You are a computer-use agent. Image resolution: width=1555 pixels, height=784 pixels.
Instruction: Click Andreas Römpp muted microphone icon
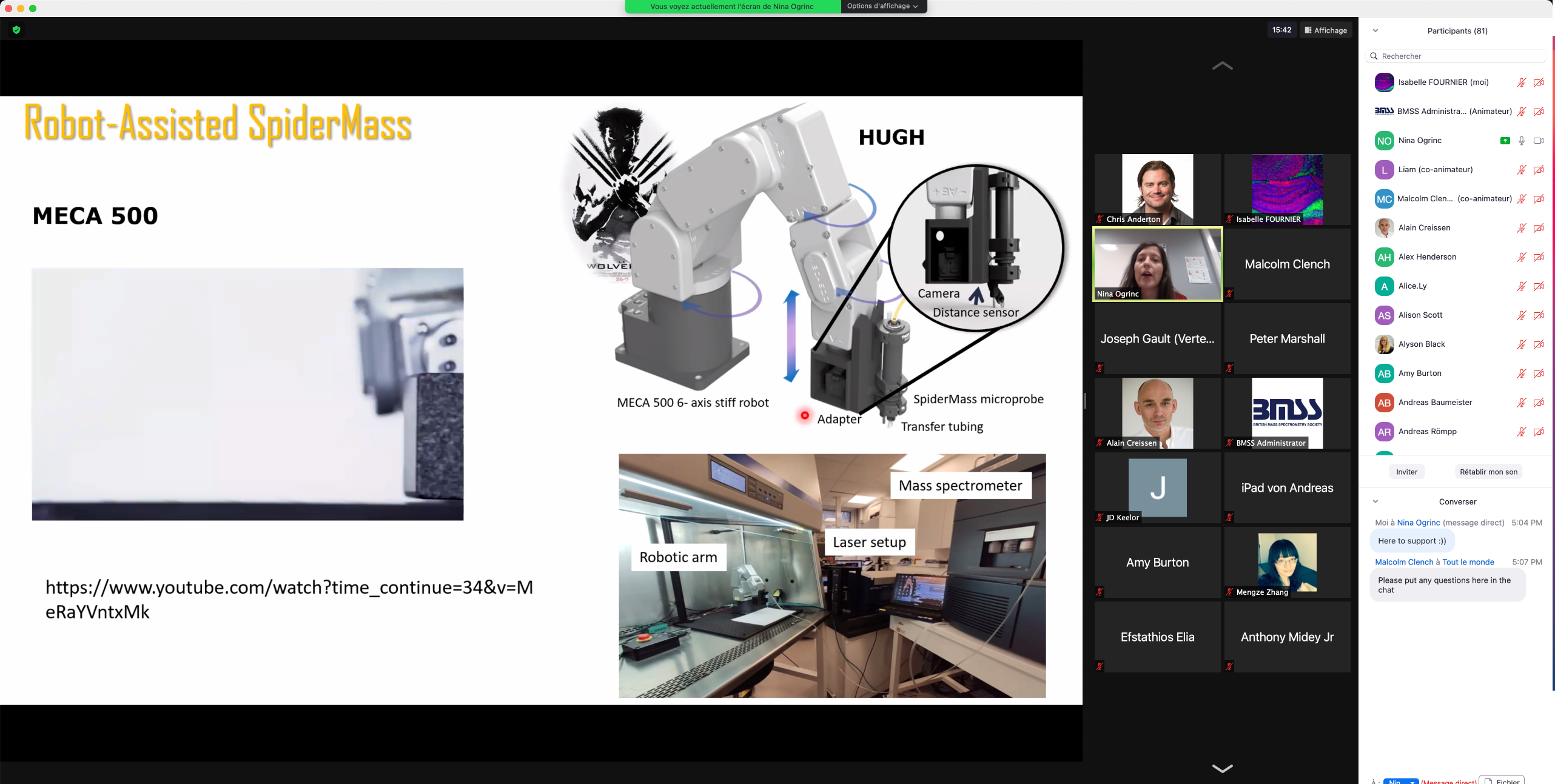[1521, 432]
